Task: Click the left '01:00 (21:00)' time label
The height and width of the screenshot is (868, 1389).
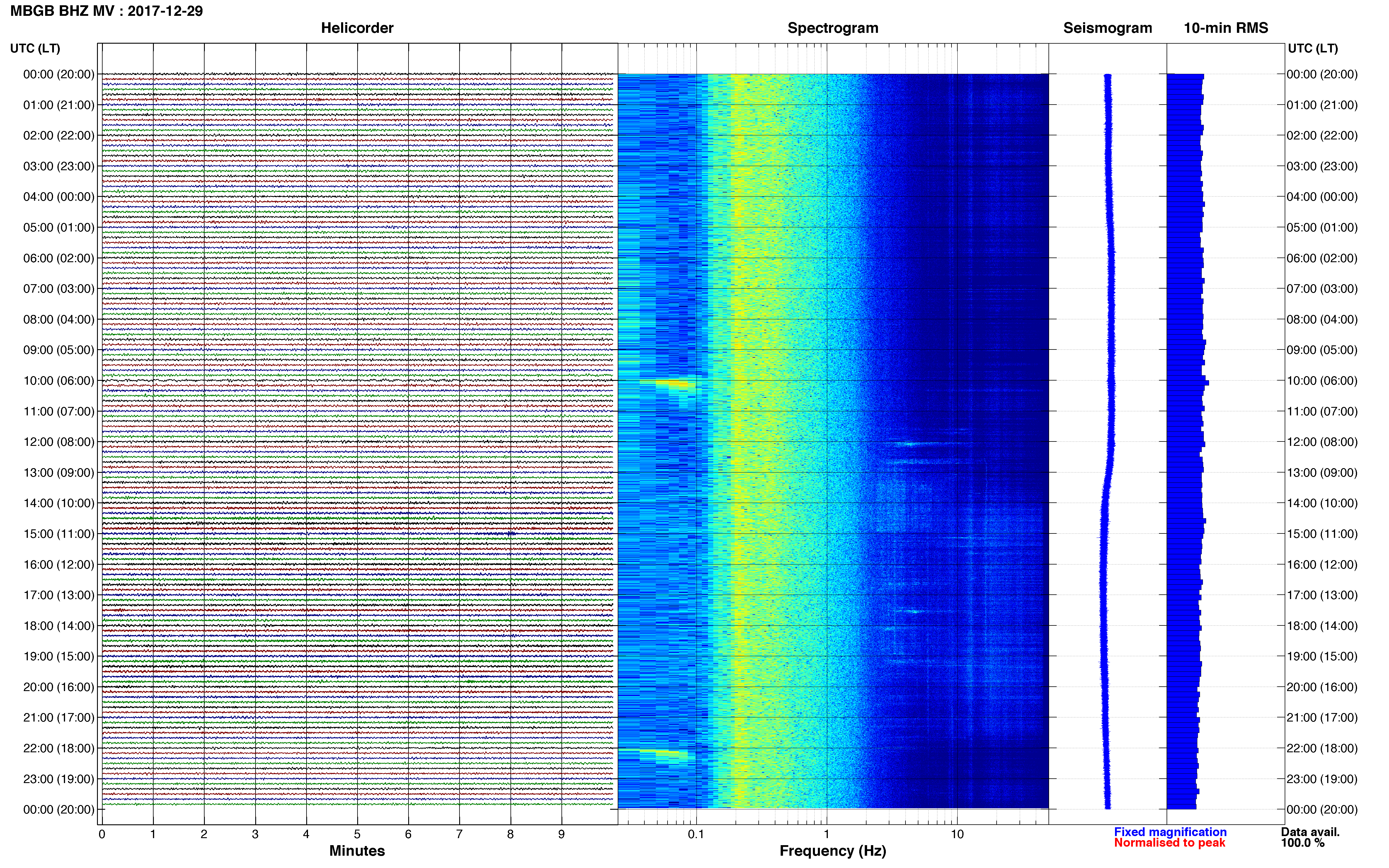Action: [59, 105]
